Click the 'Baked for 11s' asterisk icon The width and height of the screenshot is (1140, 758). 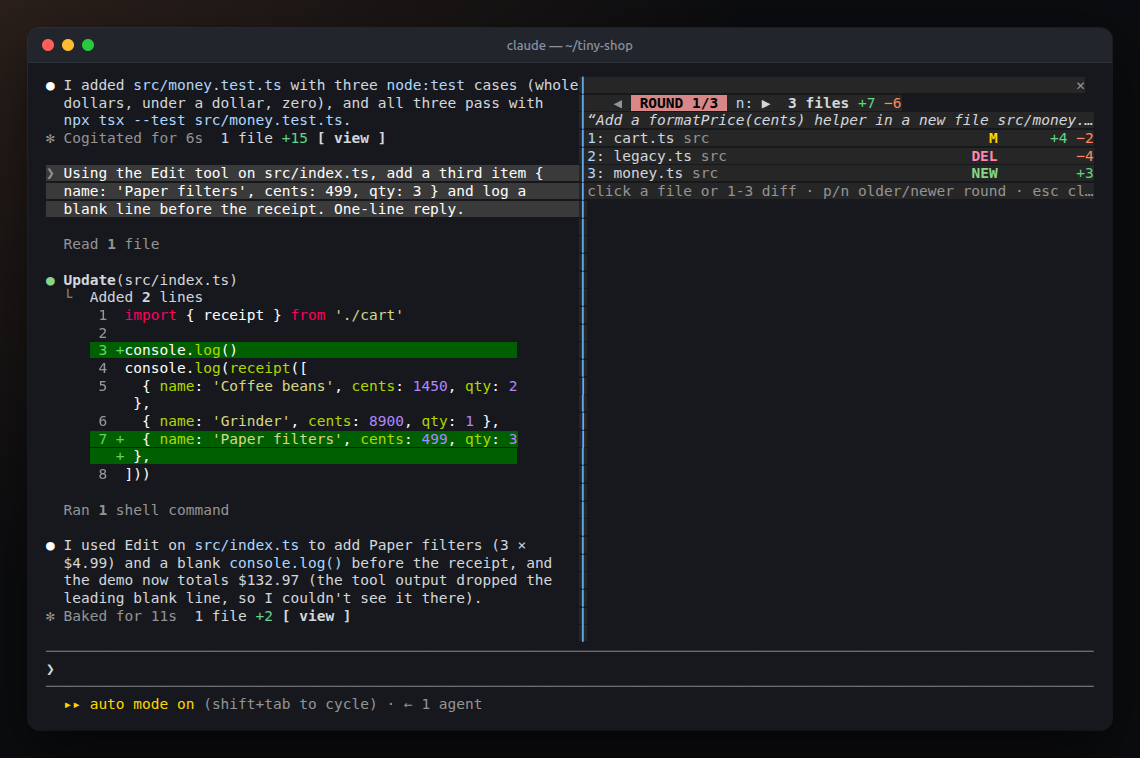click(50, 616)
